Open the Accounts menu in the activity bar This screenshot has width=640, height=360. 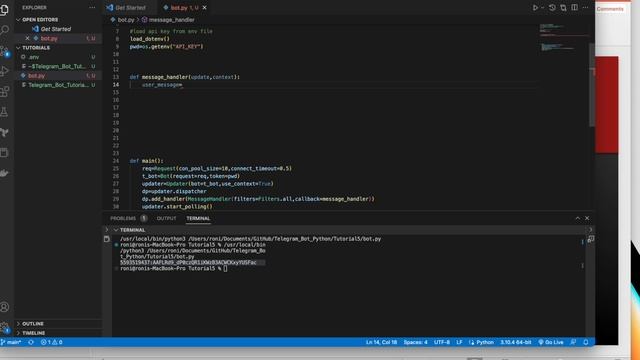click(x=4, y=307)
